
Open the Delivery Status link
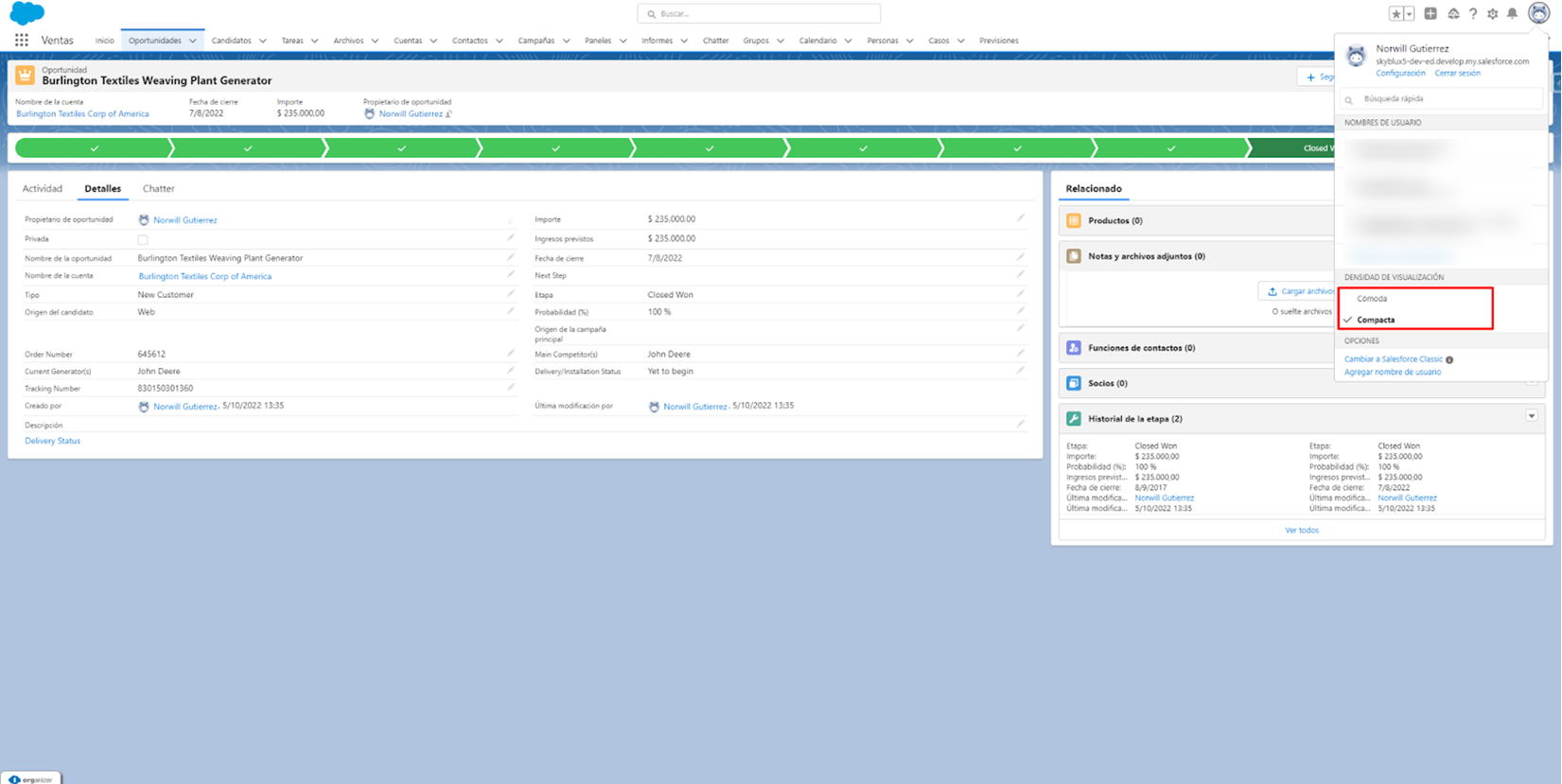coord(52,441)
